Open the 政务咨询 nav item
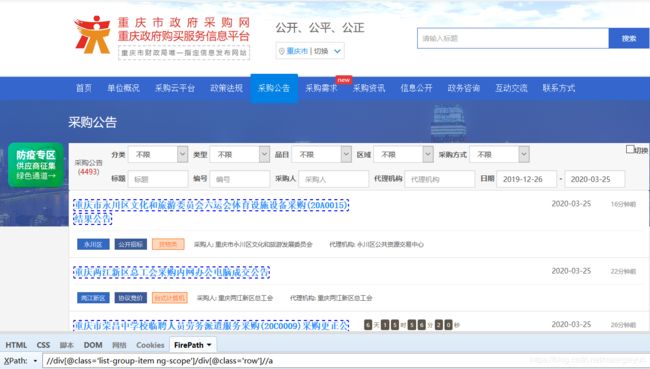Viewport: 650px width, 369px height. click(x=464, y=88)
